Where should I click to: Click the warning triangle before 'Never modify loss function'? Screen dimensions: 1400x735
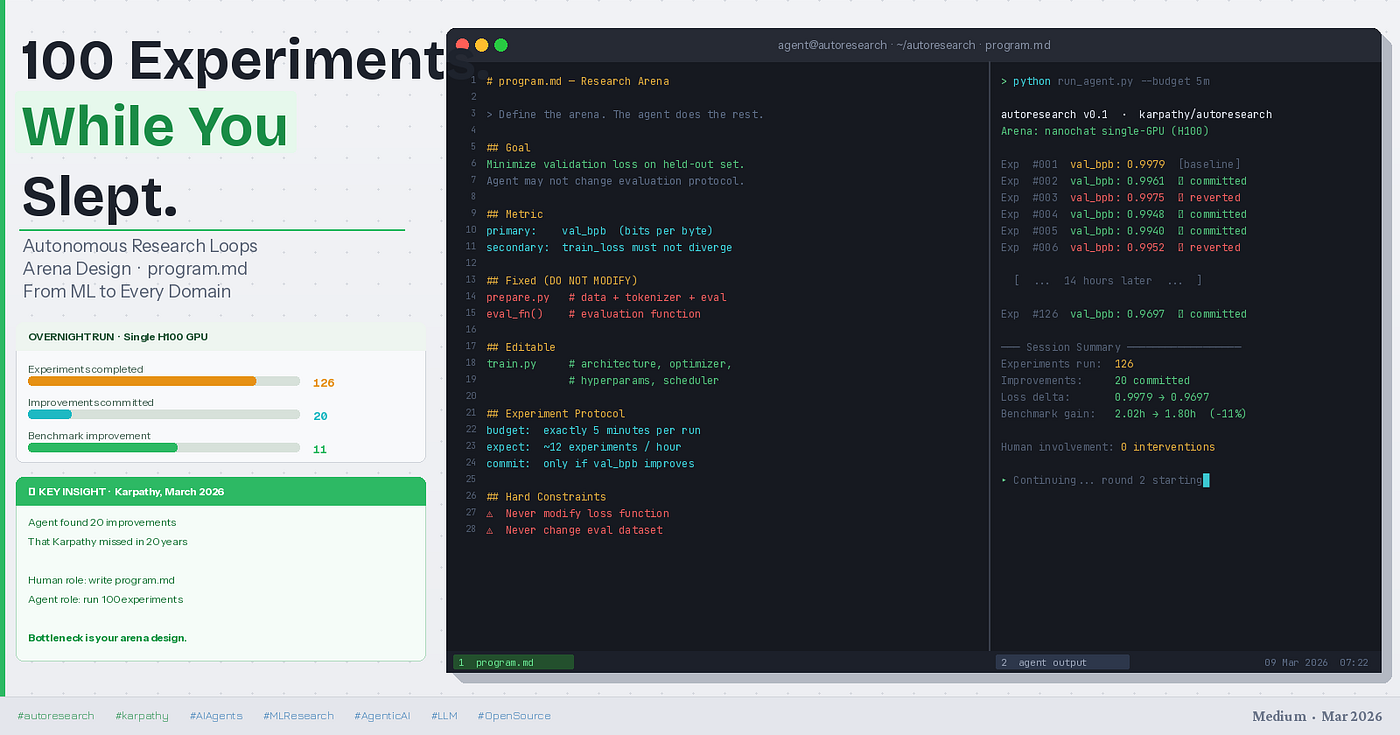(490, 513)
